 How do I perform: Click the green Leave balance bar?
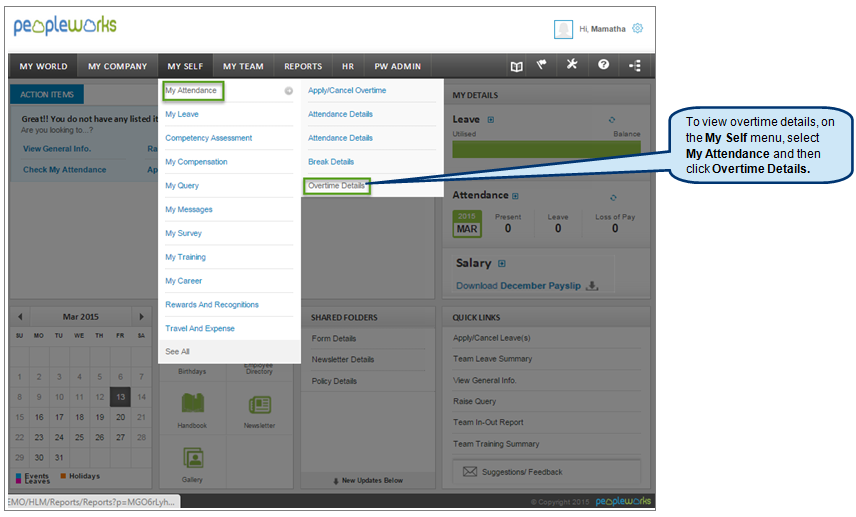pos(546,150)
